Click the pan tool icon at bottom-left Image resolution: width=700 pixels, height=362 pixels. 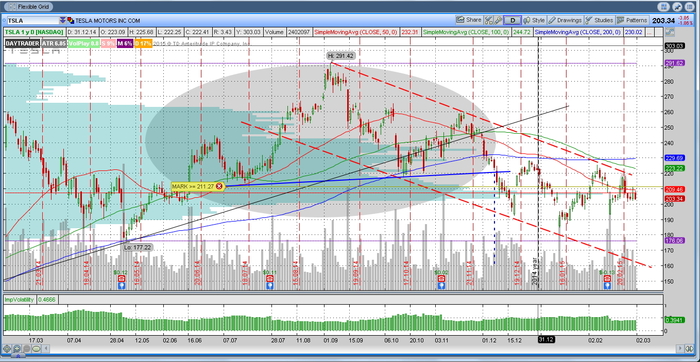pos(7,348)
